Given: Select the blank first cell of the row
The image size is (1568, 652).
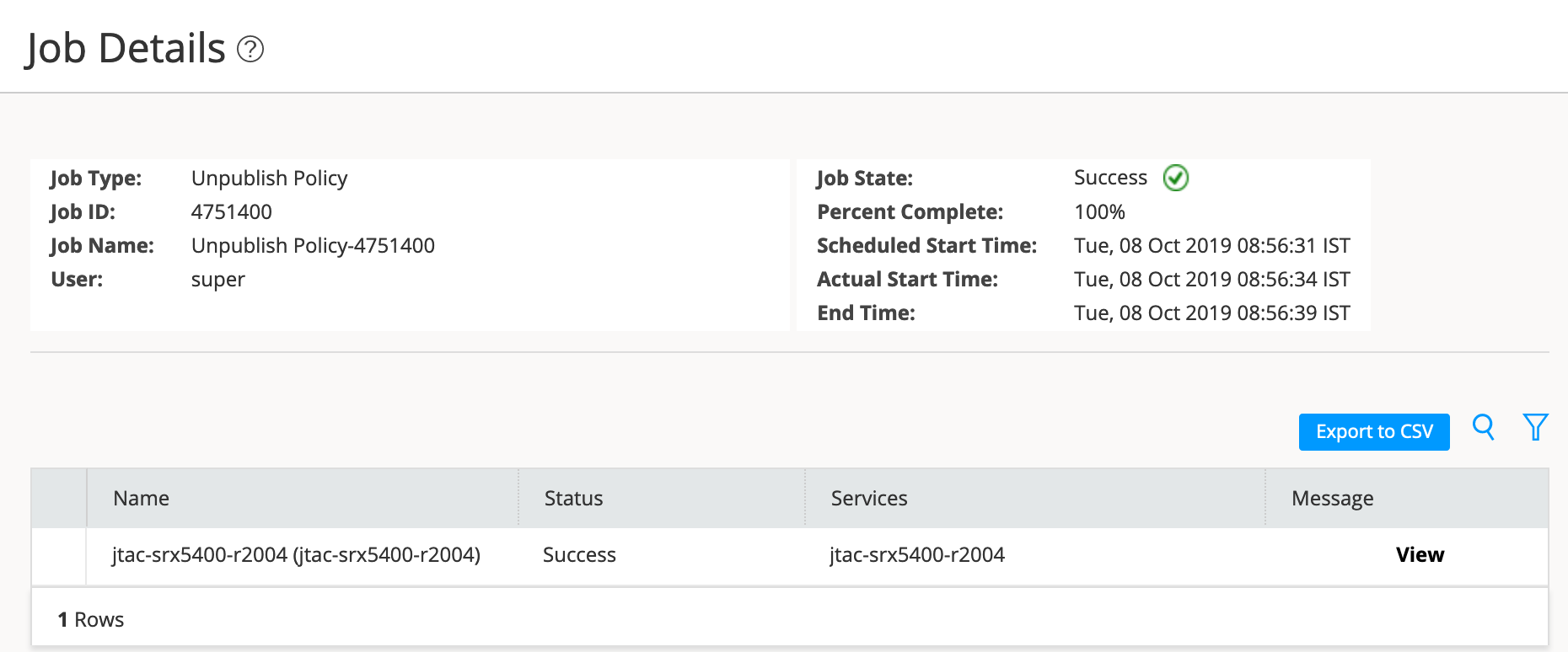Looking at the screenshot, I should point(59,556).
